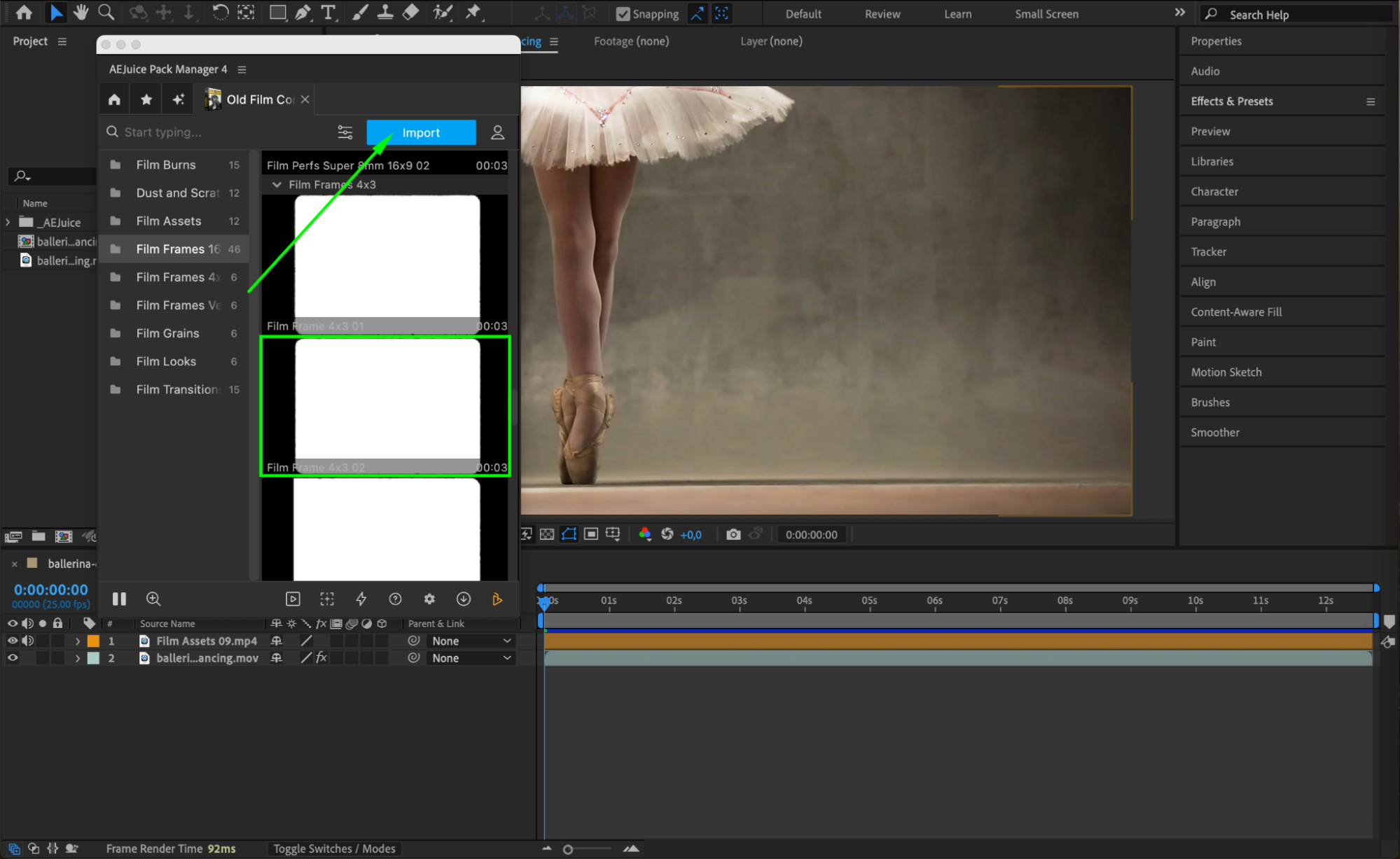Select the Hand tool
1400x859 pixels.
81,12
